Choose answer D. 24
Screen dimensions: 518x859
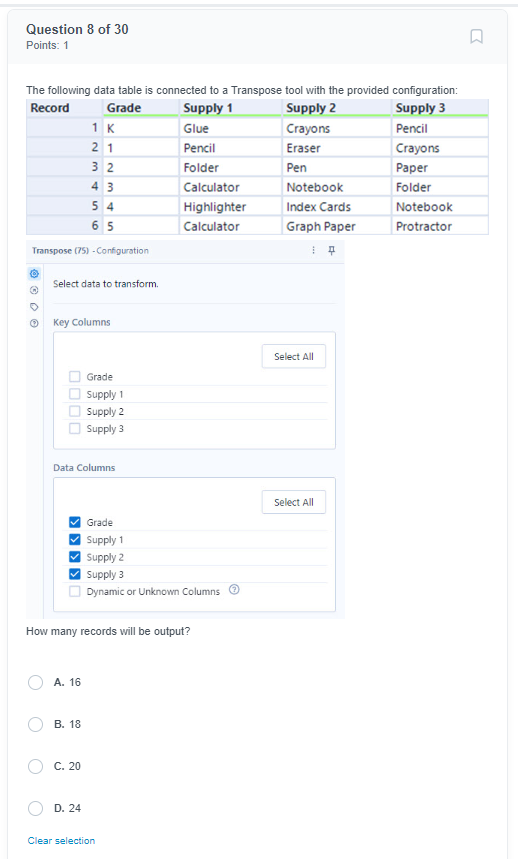click(36, 808)
